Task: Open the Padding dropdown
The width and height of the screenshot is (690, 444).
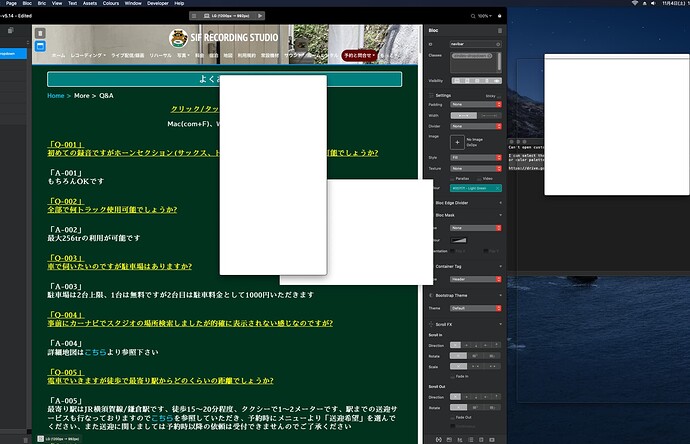Action: pyautogui.click(x=476, y=103)
